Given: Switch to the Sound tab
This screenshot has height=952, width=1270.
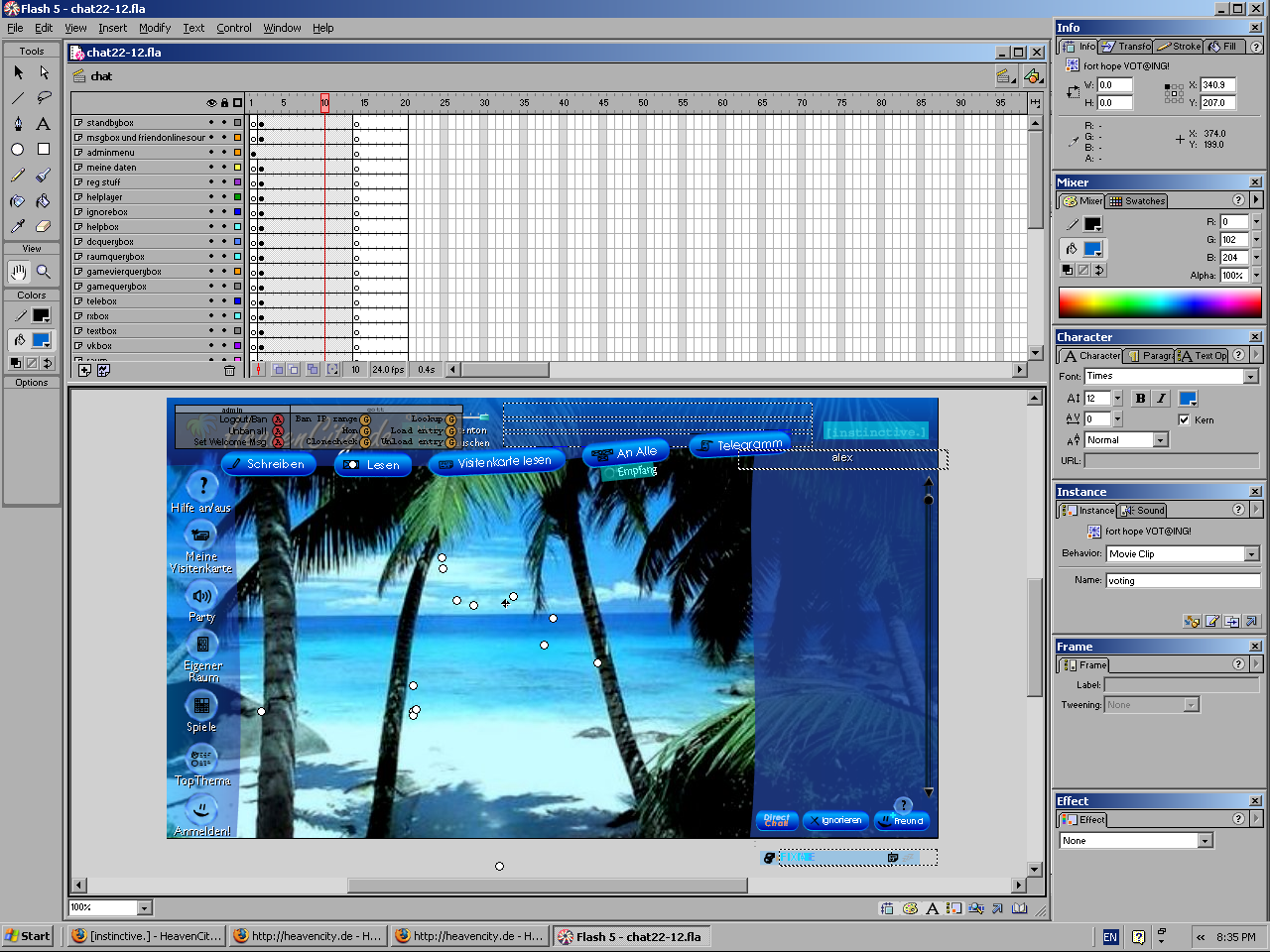Looking at the screenshot, I should [x=1143, y=511].
